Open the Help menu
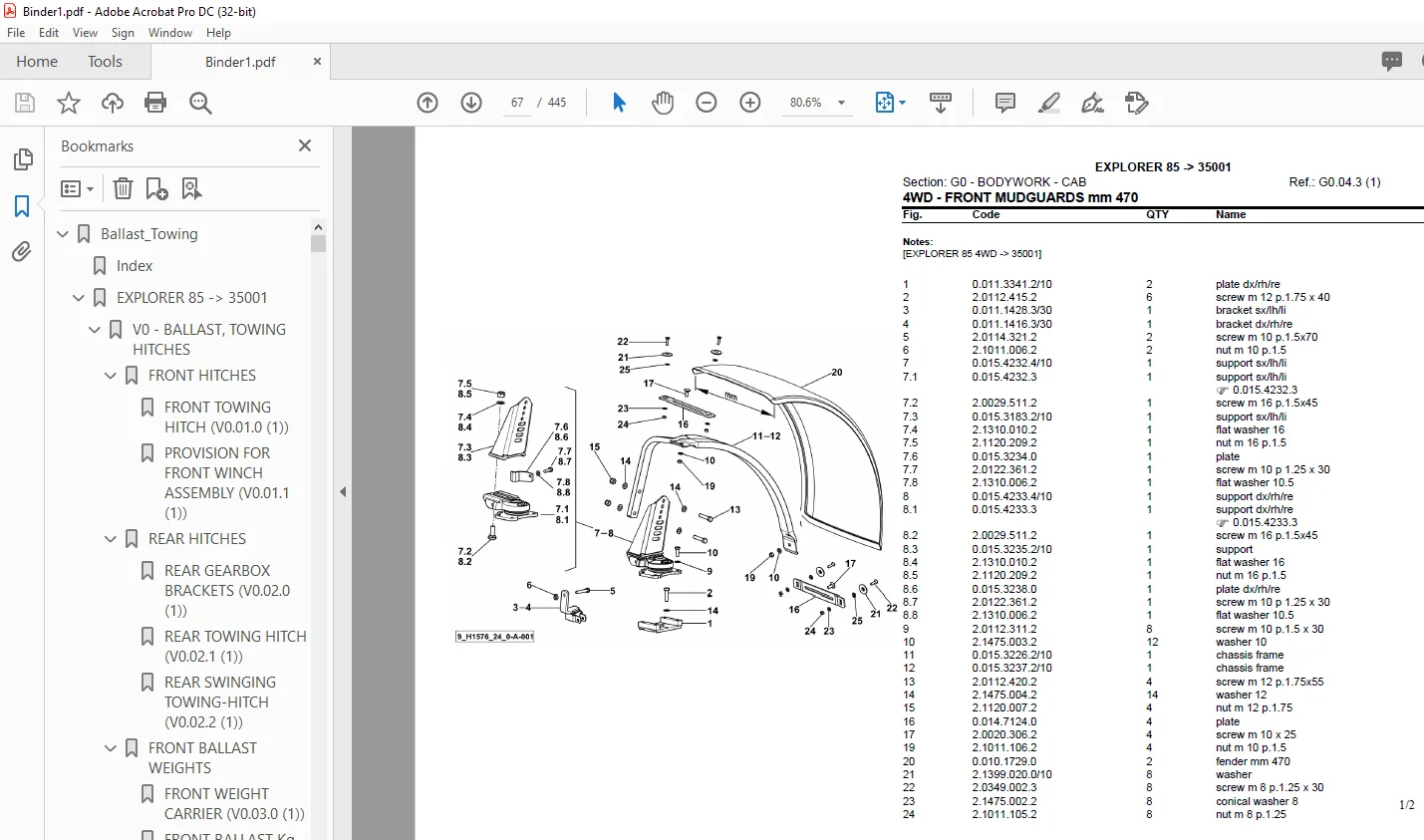 [x=218, y=33]
